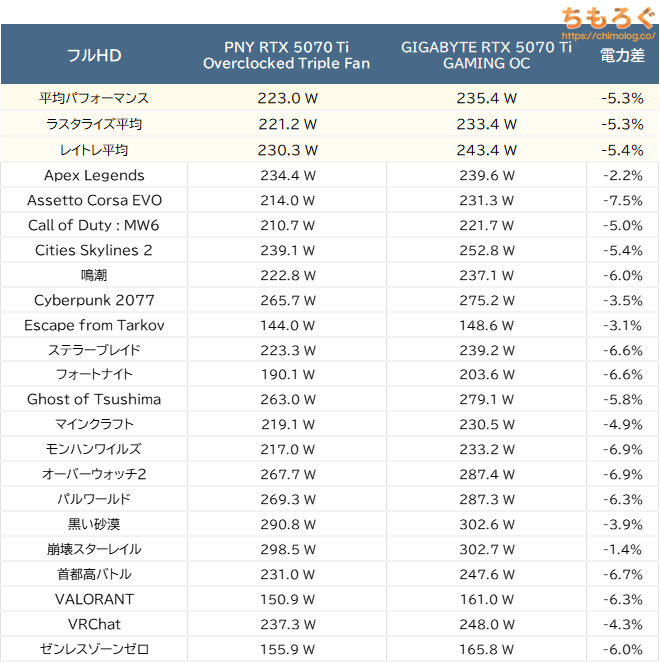660x663 pixels.
Task: Select the Assetto Corsa EVO label
Action: coord(94,200)
